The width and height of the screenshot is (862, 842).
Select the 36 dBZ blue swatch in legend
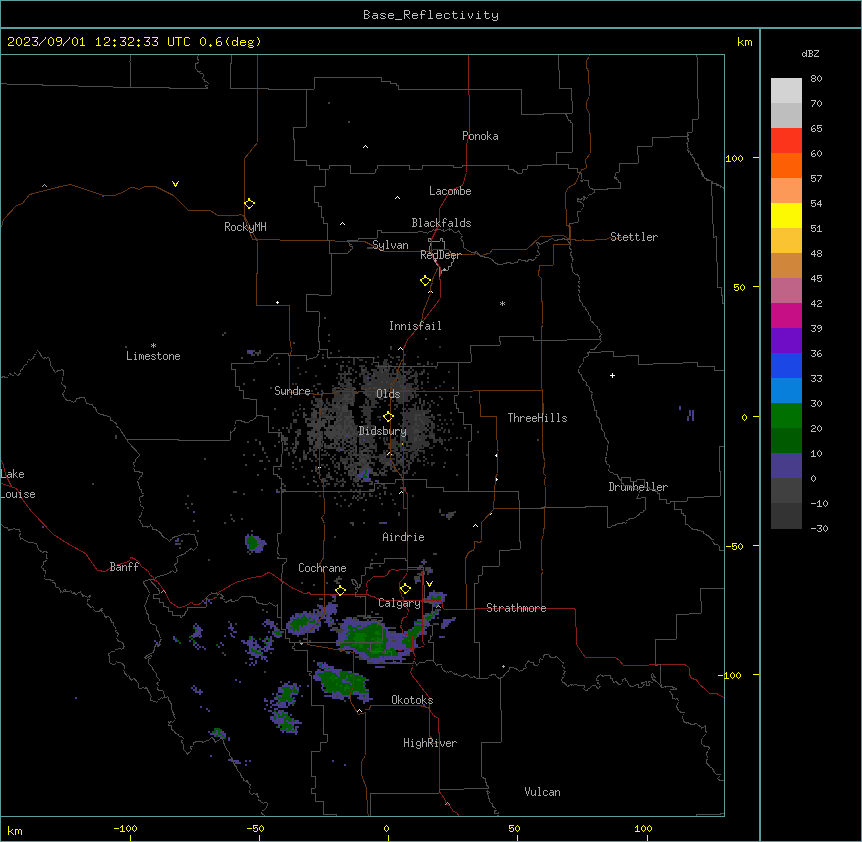pos(786,365)
